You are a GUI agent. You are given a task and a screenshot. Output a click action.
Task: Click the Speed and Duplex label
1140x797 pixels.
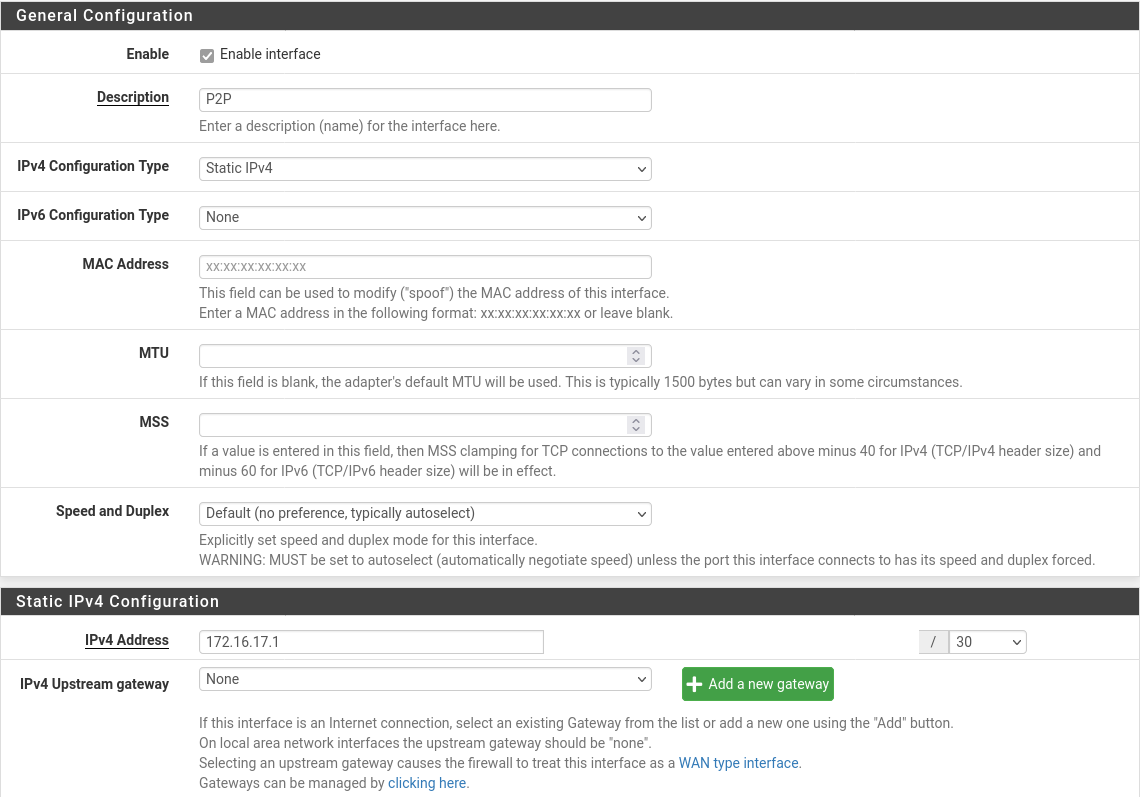pyautogui.click(x=113, y=511)
